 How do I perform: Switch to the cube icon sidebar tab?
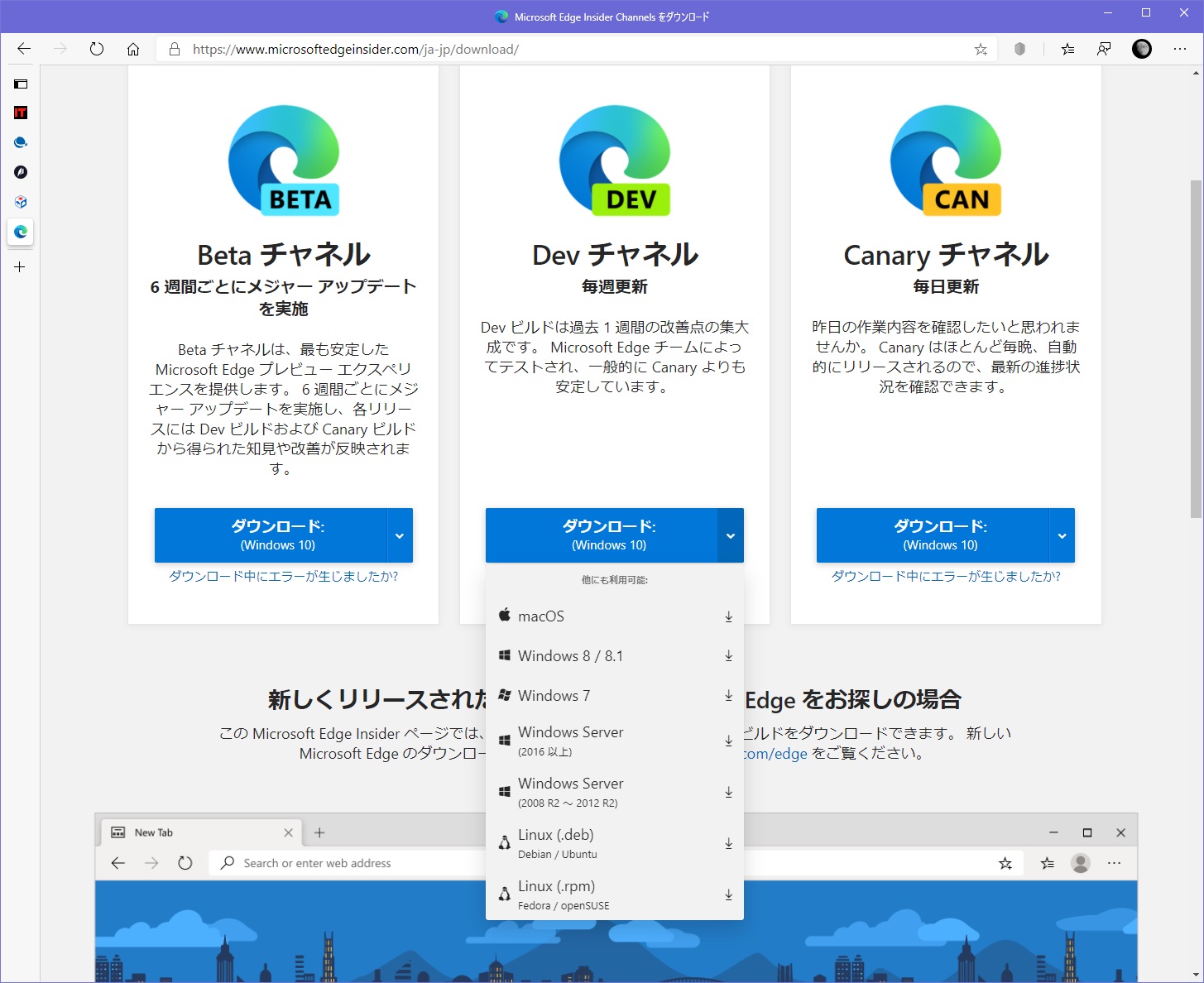click(21, 202)
